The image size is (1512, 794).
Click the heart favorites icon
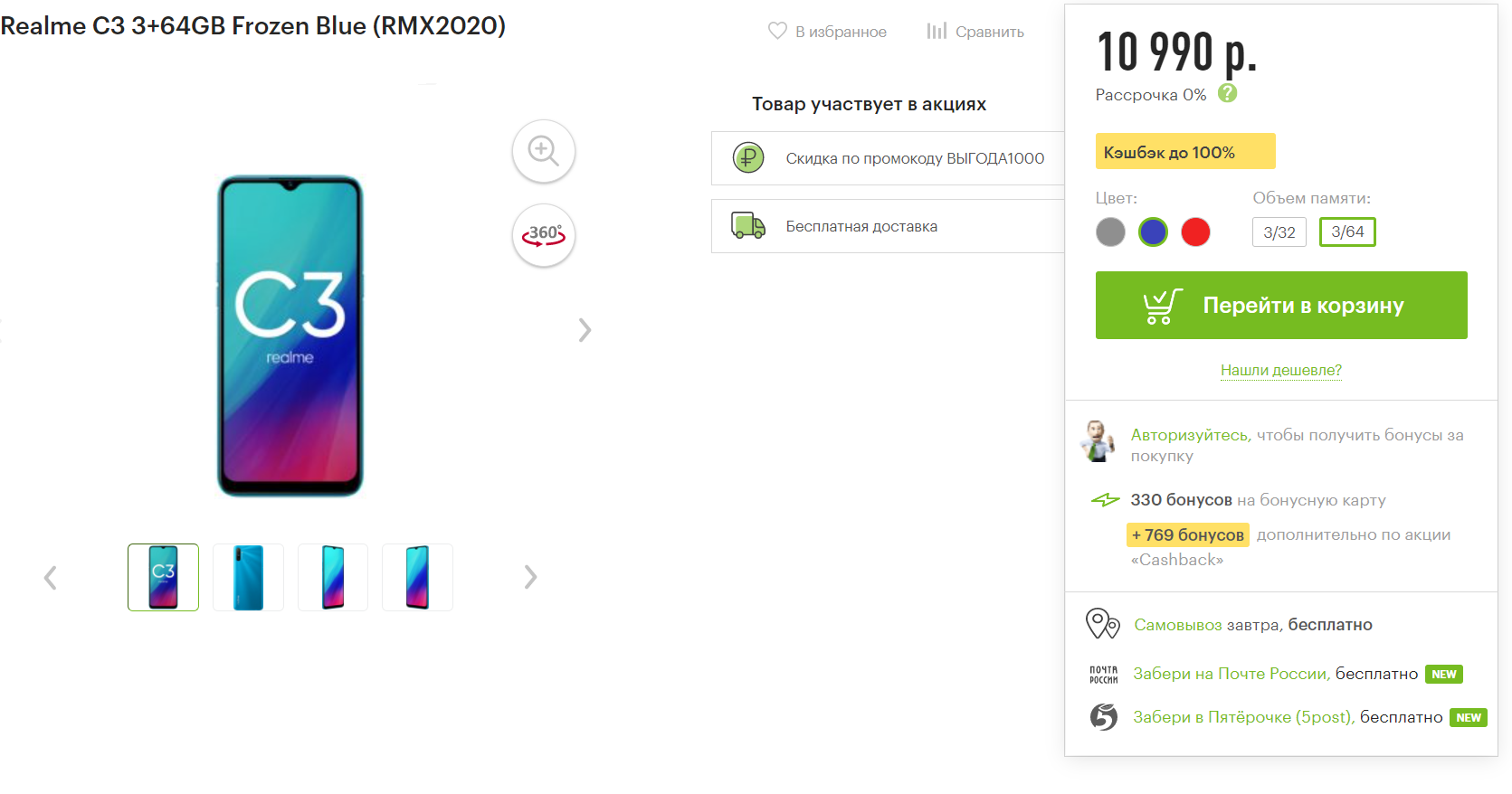click(x=777, y=31)
